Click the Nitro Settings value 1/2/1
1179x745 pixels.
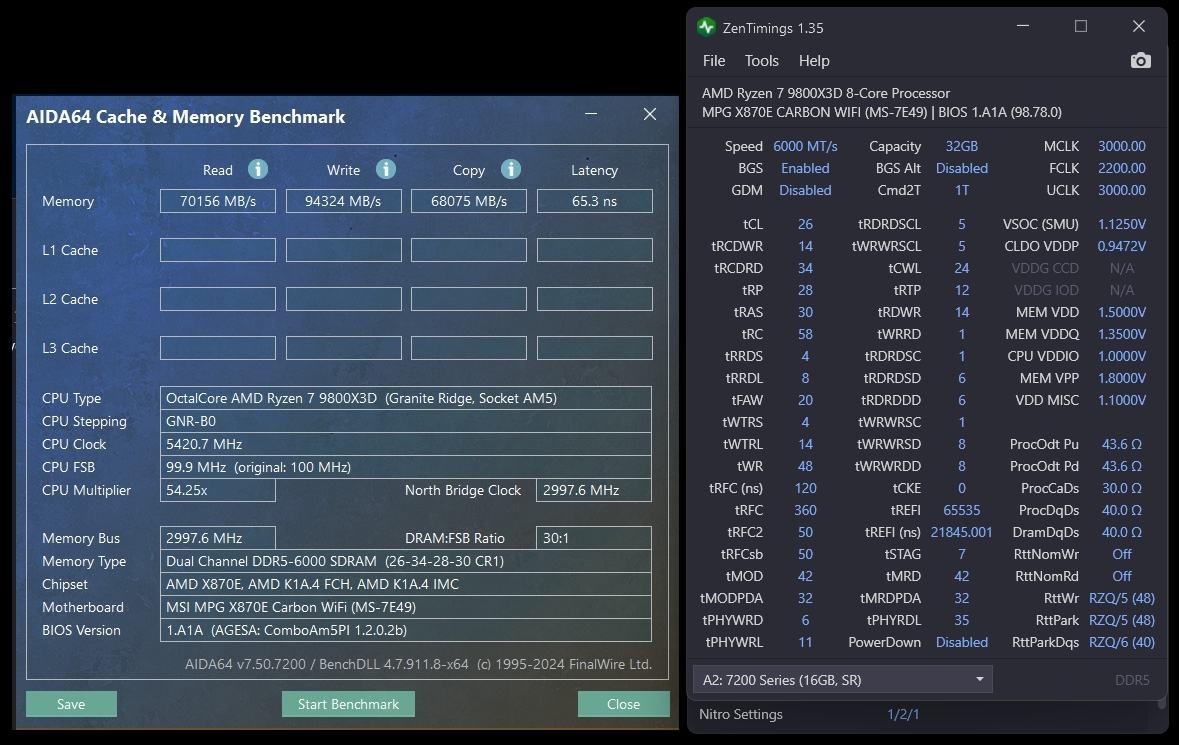point(902,714)
